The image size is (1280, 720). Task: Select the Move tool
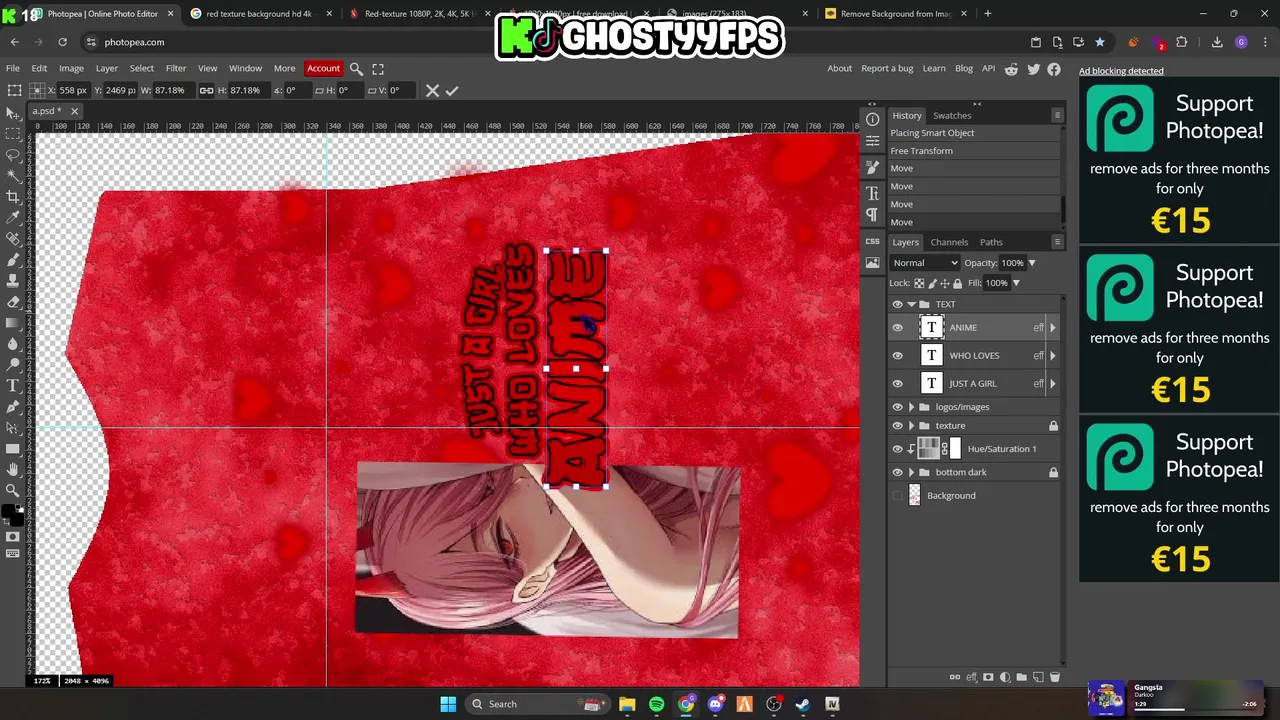point(13,113)
